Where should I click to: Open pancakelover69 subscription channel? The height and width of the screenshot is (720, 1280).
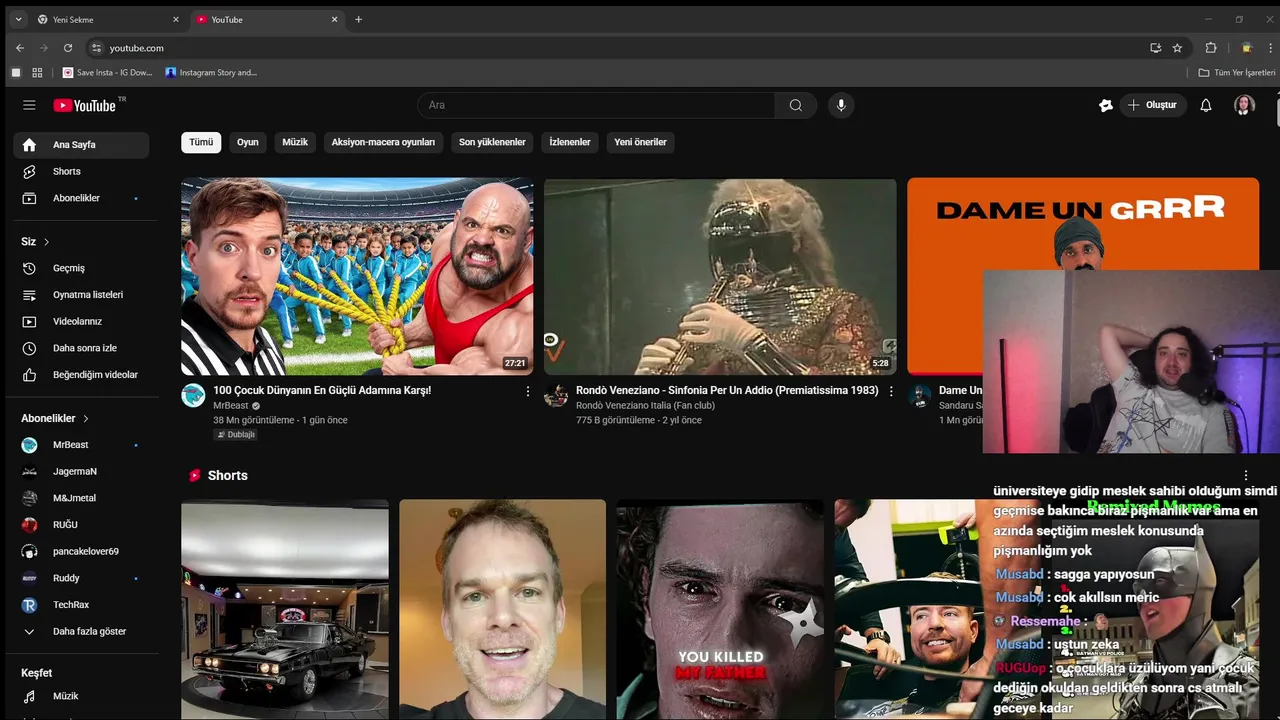pyautogui.click(x=81, y=551)
